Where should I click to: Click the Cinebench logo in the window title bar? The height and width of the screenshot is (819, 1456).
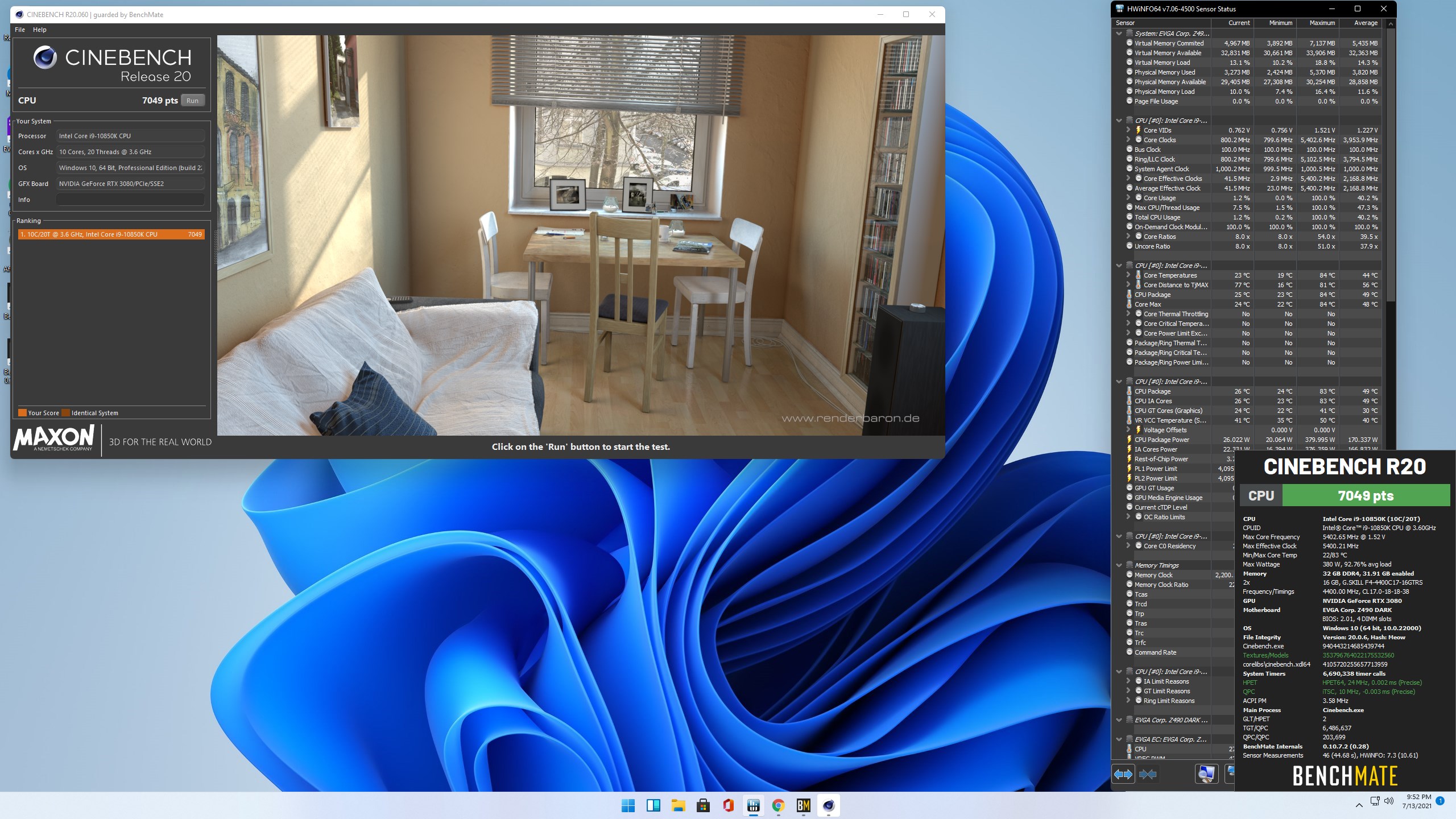19,15
